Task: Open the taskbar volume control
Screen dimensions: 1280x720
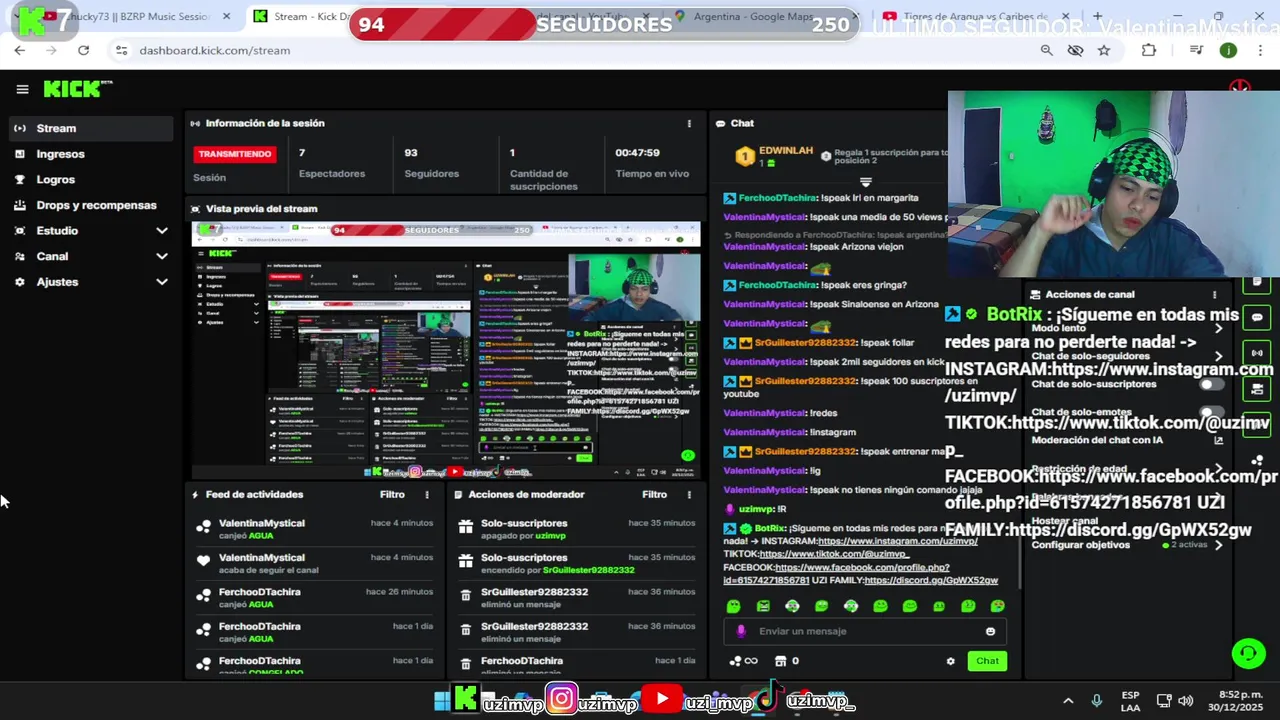Action: (1186, 701)
